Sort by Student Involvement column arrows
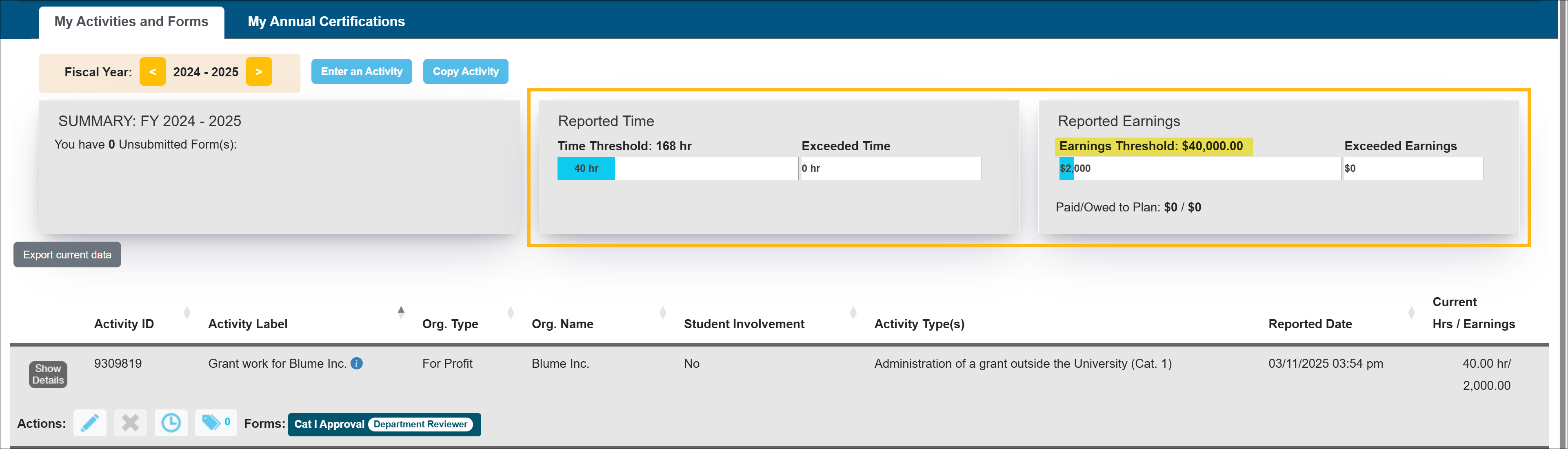 tap(853, 313)
